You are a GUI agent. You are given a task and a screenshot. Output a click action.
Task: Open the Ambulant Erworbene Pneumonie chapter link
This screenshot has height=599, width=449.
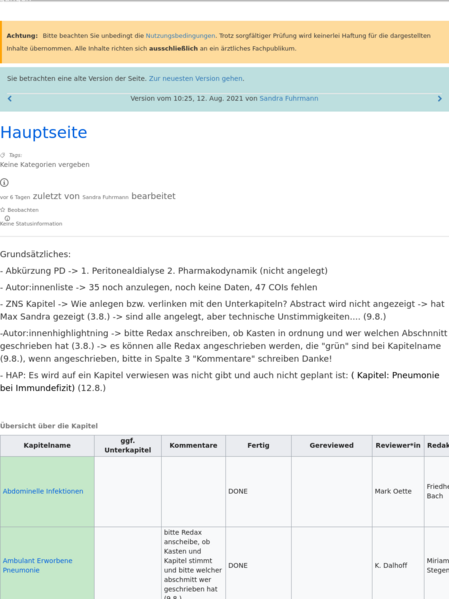[37, 565]
